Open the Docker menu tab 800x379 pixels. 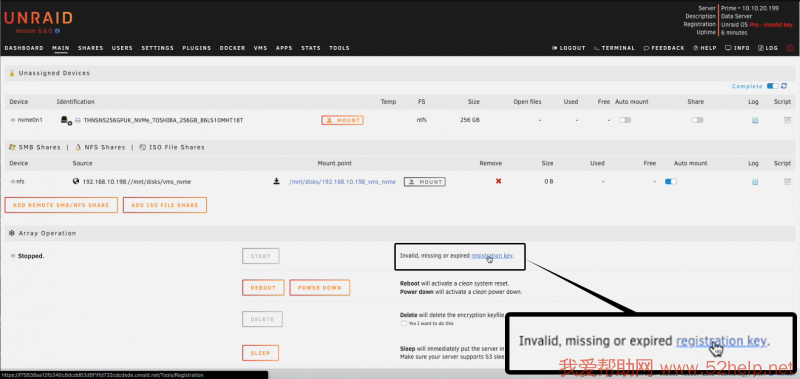tap(233, 48)
